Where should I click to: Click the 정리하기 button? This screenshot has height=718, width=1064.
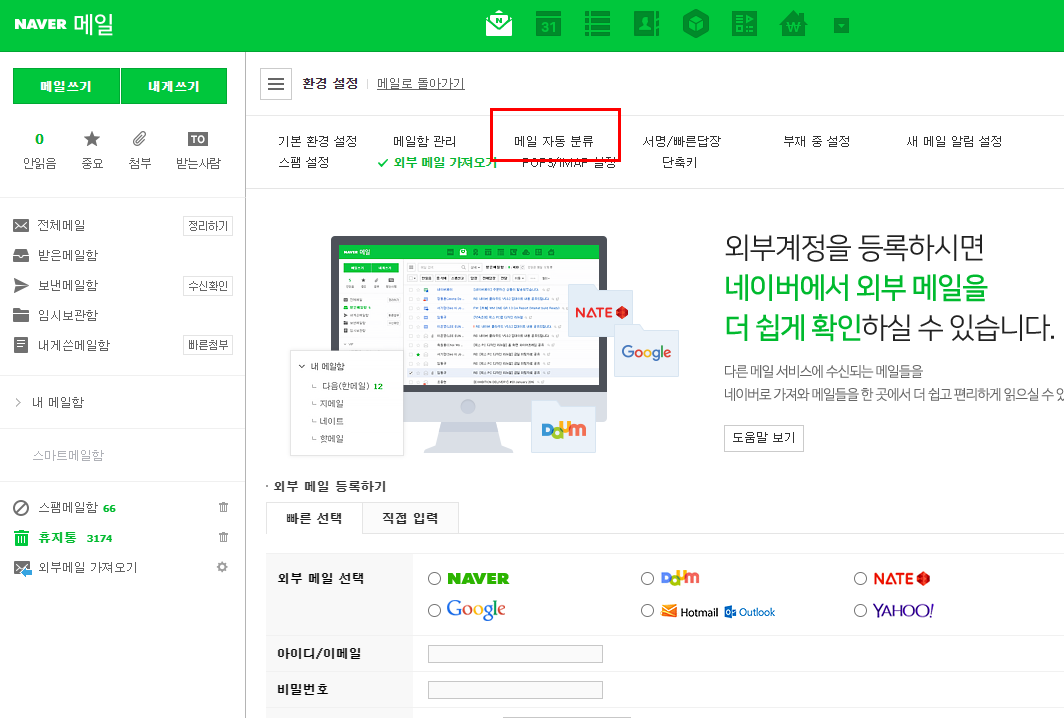(x=208, y=226)
